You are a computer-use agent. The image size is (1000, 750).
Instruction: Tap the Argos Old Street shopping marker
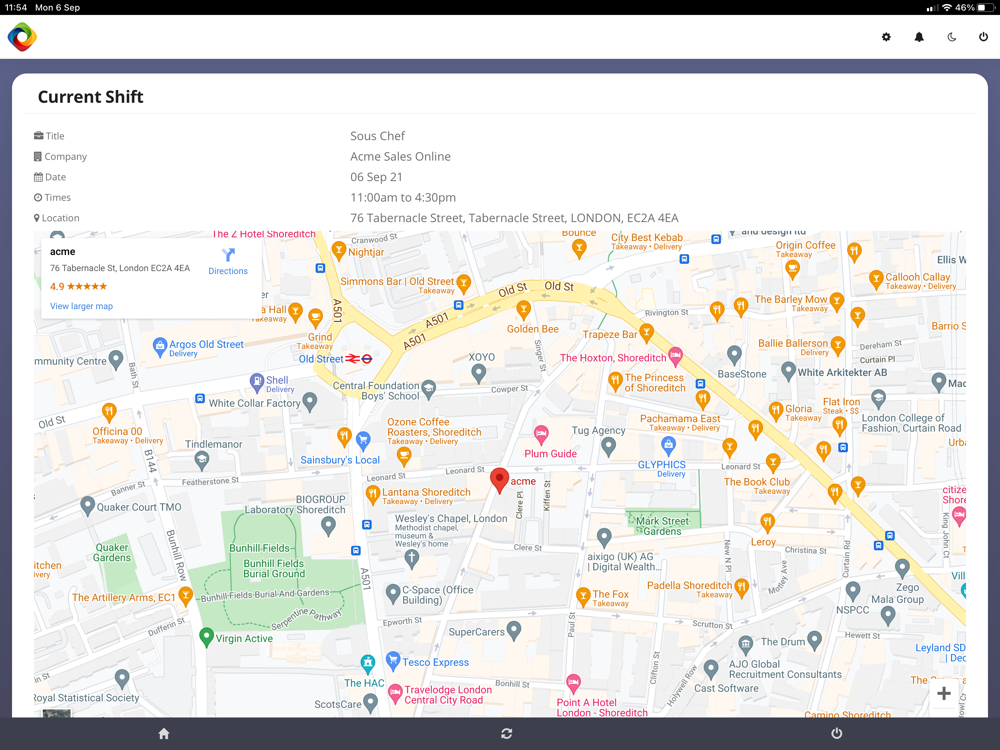160,347
